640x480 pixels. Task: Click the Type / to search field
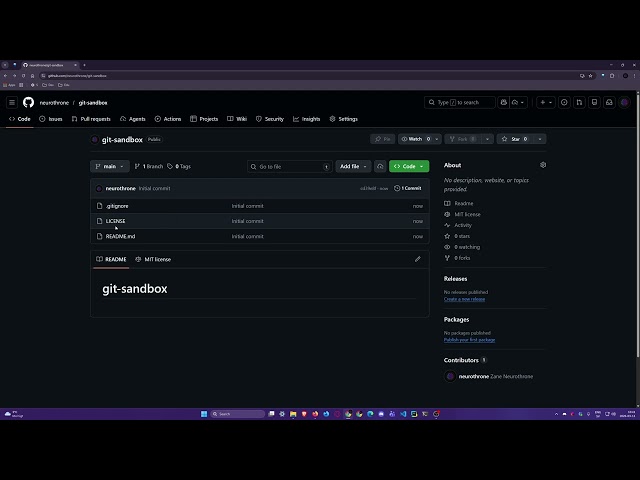click(x=460, y=102)
